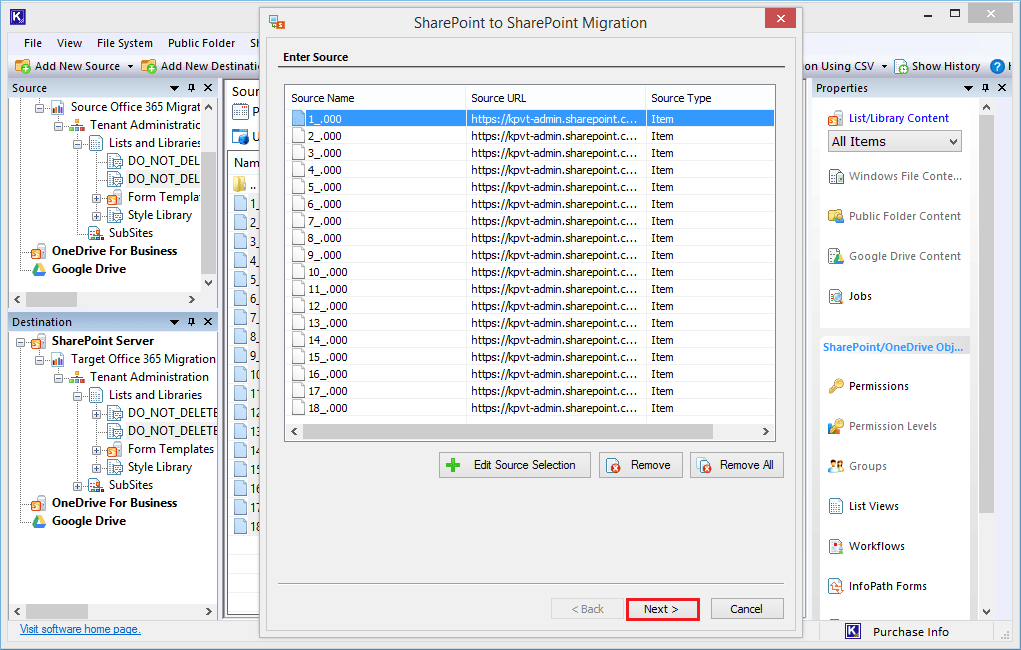Viewport: 1021px width, 650px height.
Task: Open the Source panel options dropdown arrow
Action: (x=174, y=88)
